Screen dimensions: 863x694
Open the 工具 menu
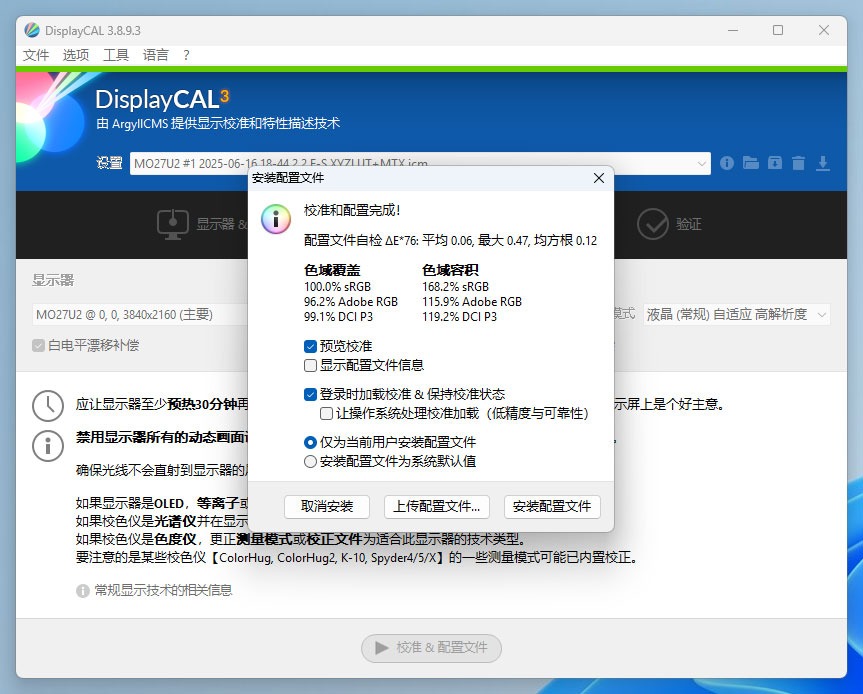coord(116,55)
